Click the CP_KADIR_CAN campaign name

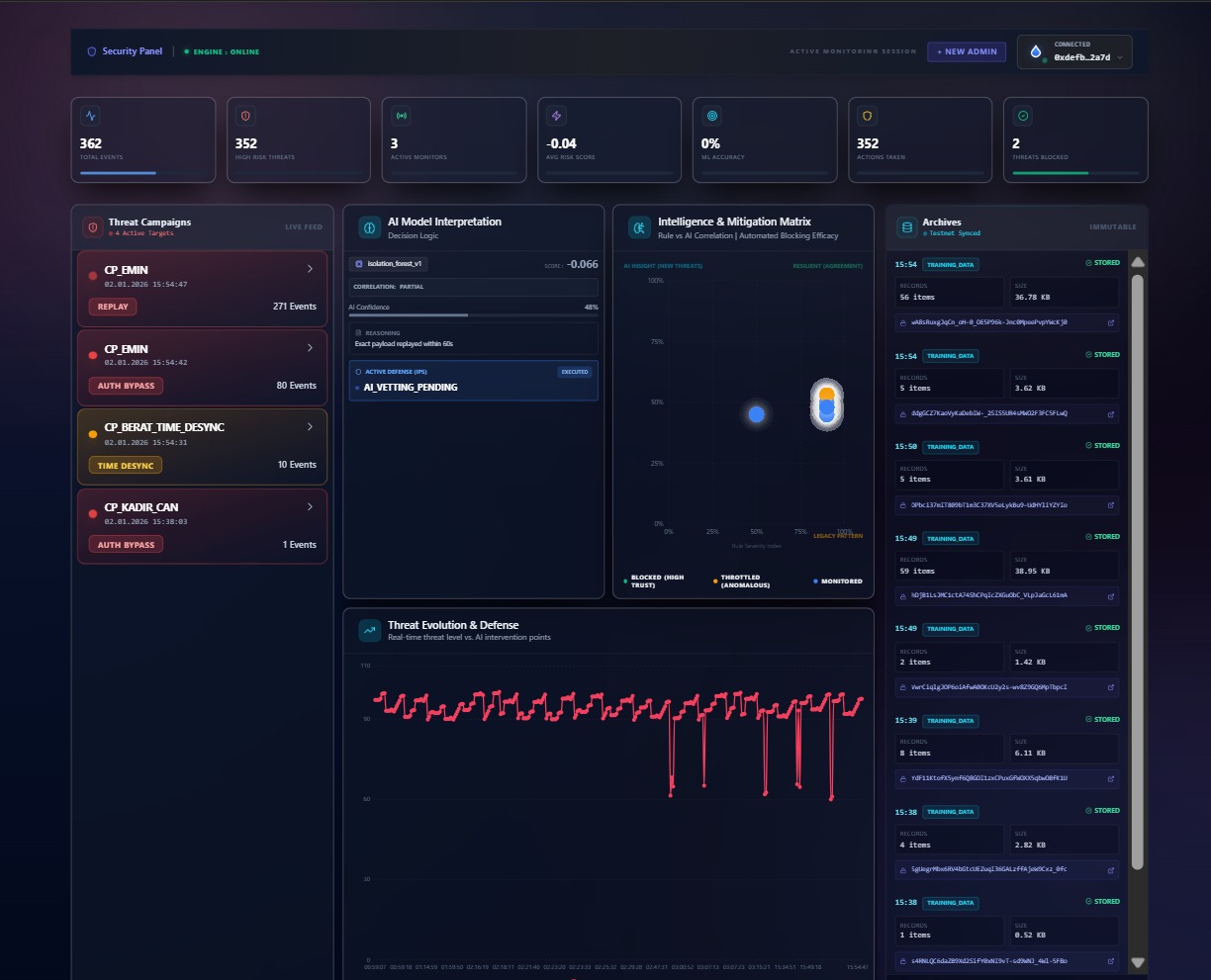click(x=141, y=507)
